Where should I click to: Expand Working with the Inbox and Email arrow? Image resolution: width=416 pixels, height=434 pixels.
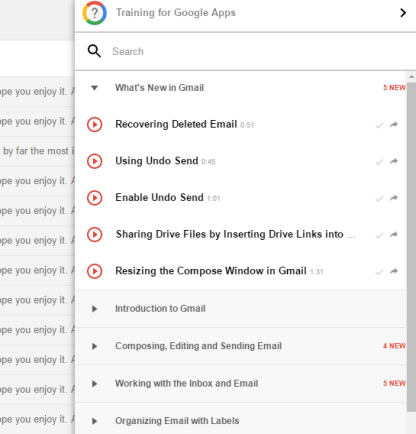pos(95,384)
